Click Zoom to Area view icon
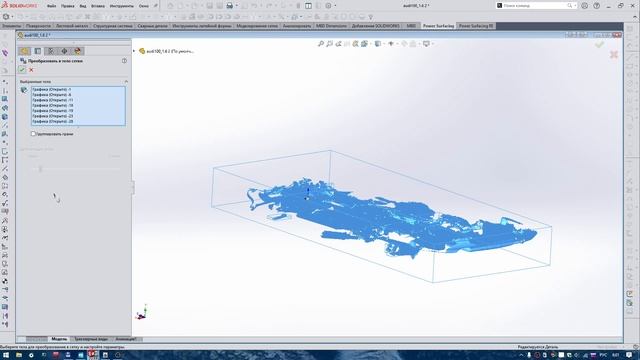This screenshot has height=360, width=640. [x=329, y=44]
